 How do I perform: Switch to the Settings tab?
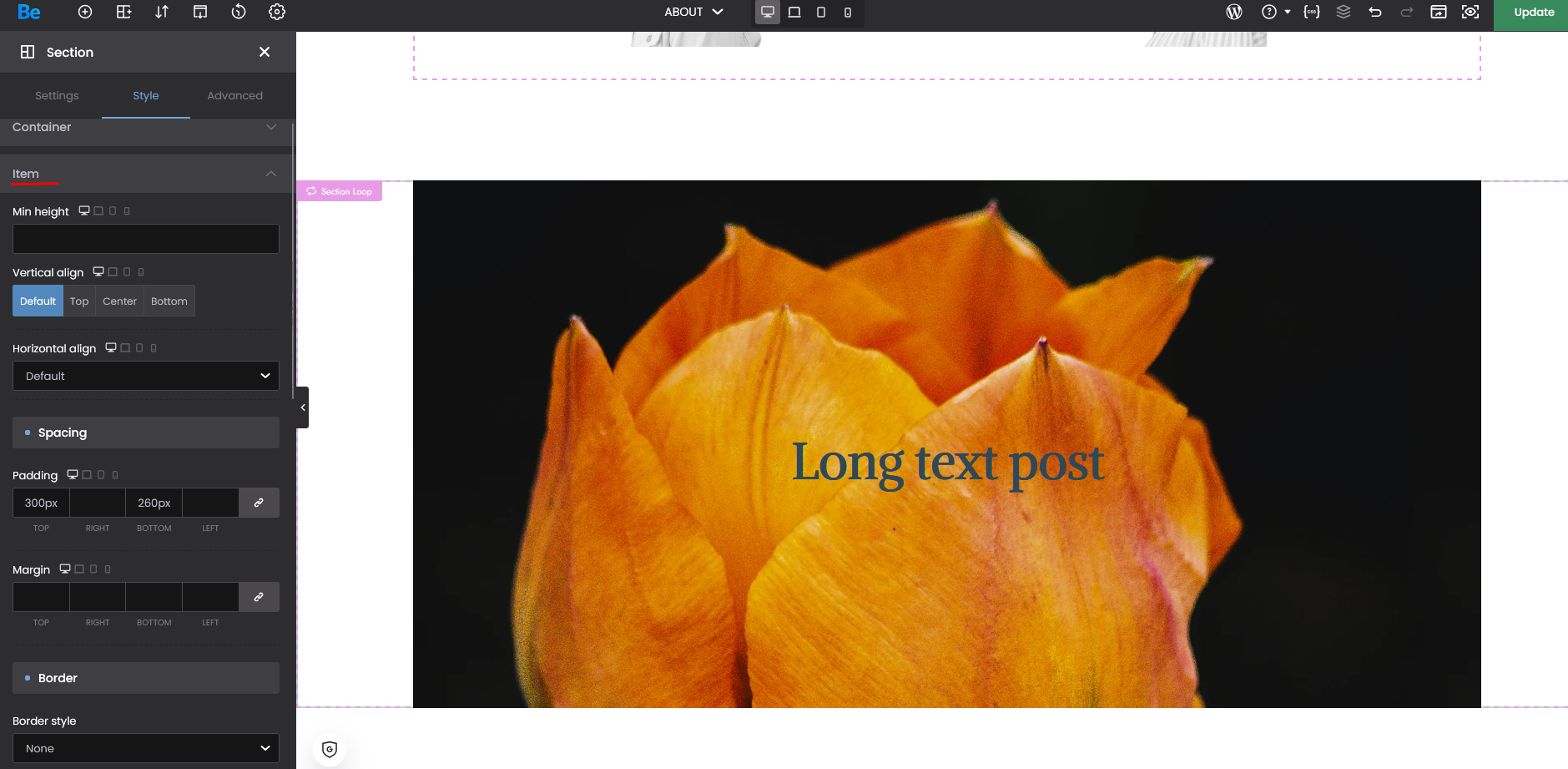(x=57, y=96)
